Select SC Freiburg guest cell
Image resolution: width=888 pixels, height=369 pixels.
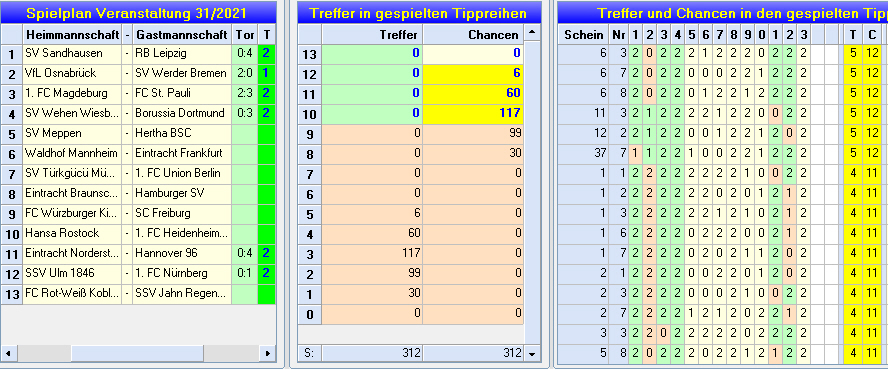pos(182,213)
